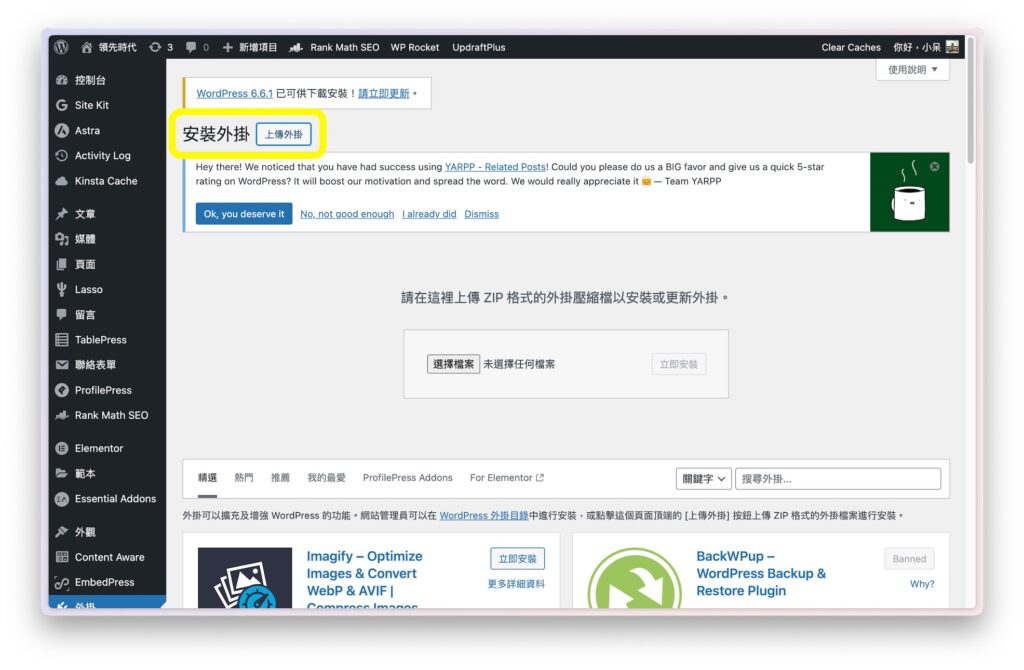Click the 請立即更新 update link

[x=383, y=93]
